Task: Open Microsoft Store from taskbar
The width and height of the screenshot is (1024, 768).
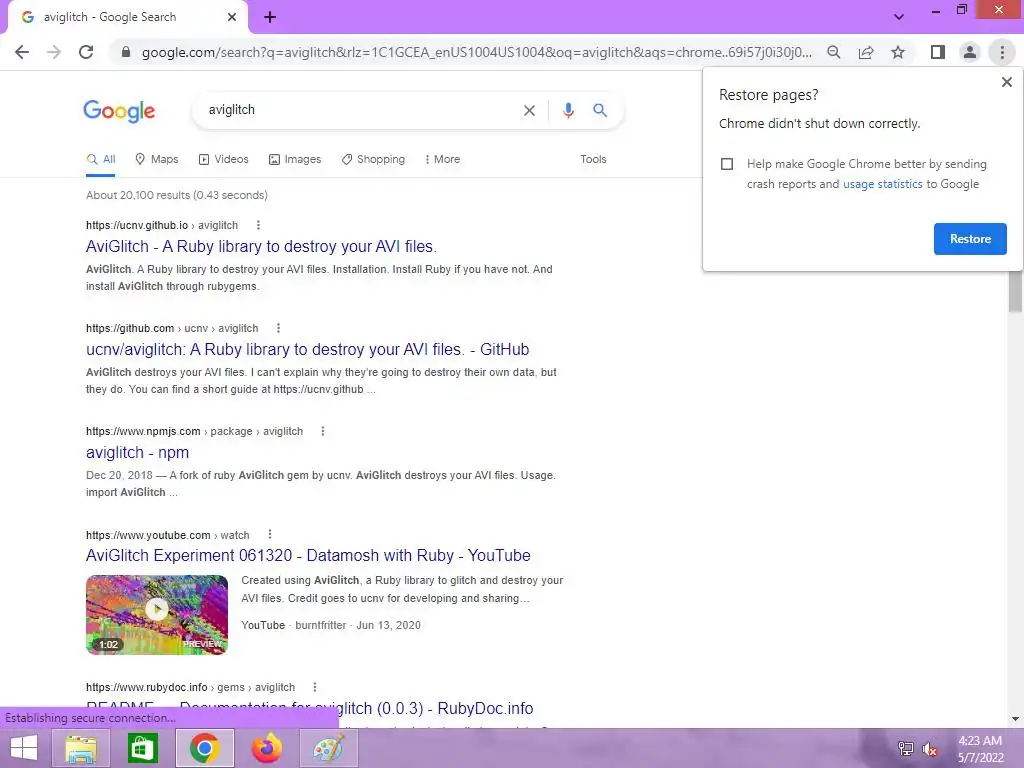Action: (x=142, y=748)
